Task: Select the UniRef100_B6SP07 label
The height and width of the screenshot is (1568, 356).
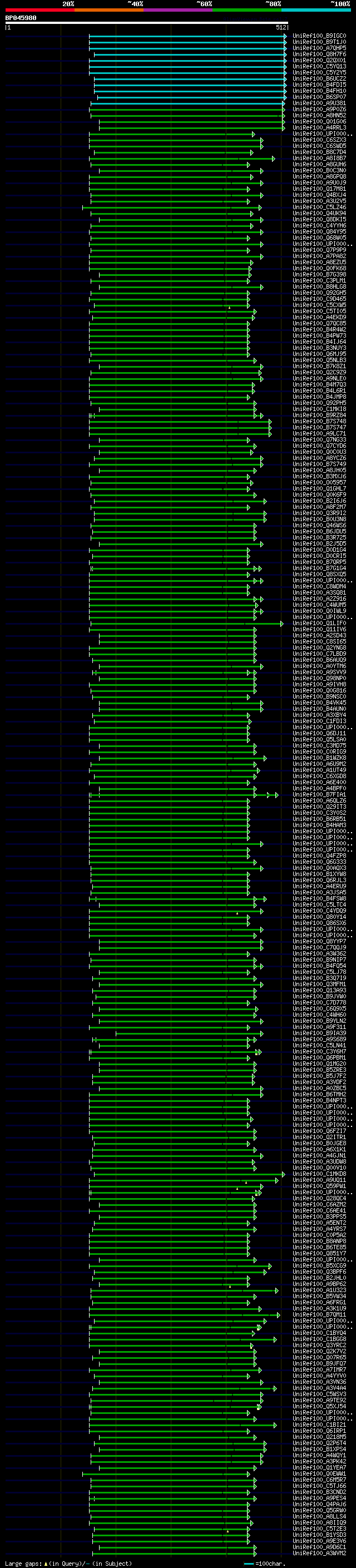Action: (319, 97)
